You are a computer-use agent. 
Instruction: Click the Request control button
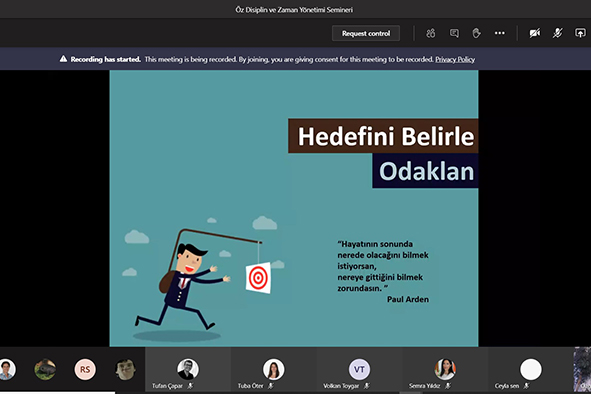pos(366,33)
